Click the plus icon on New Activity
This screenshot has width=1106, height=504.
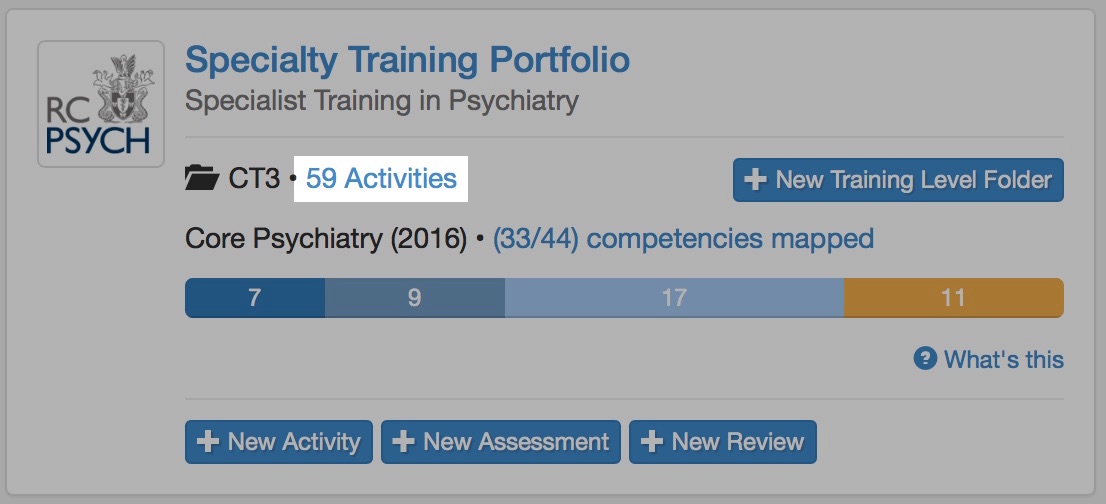(x=209, y=442)
